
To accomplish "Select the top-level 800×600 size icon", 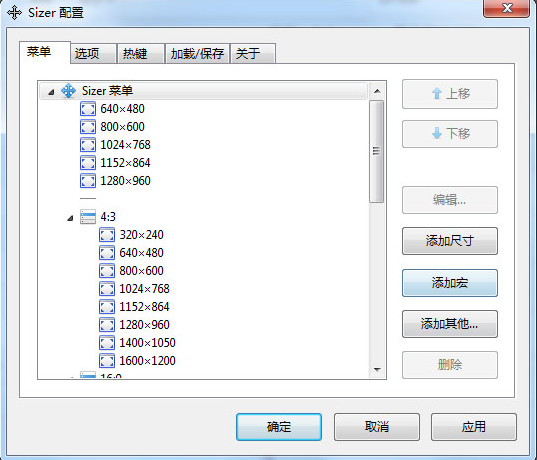I will click(x=88, y=127).
